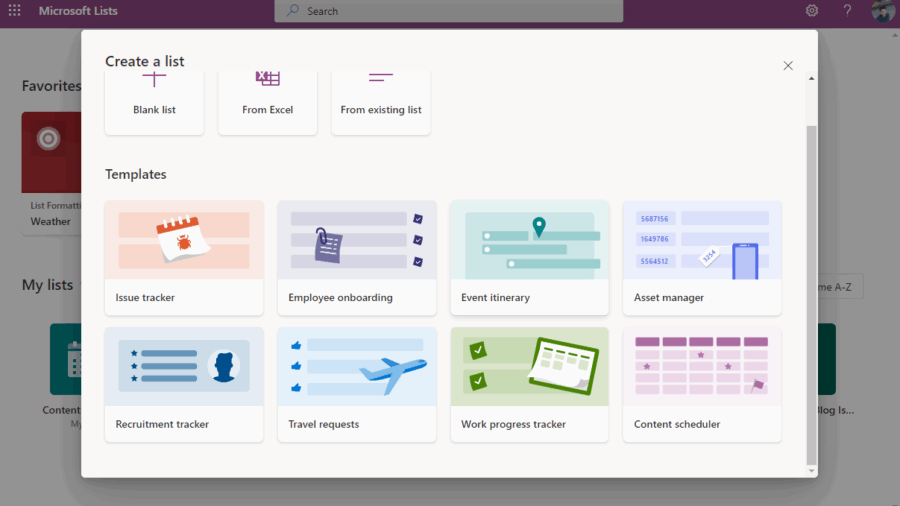Select the Recruitment tracker template thumbnail

184,367
